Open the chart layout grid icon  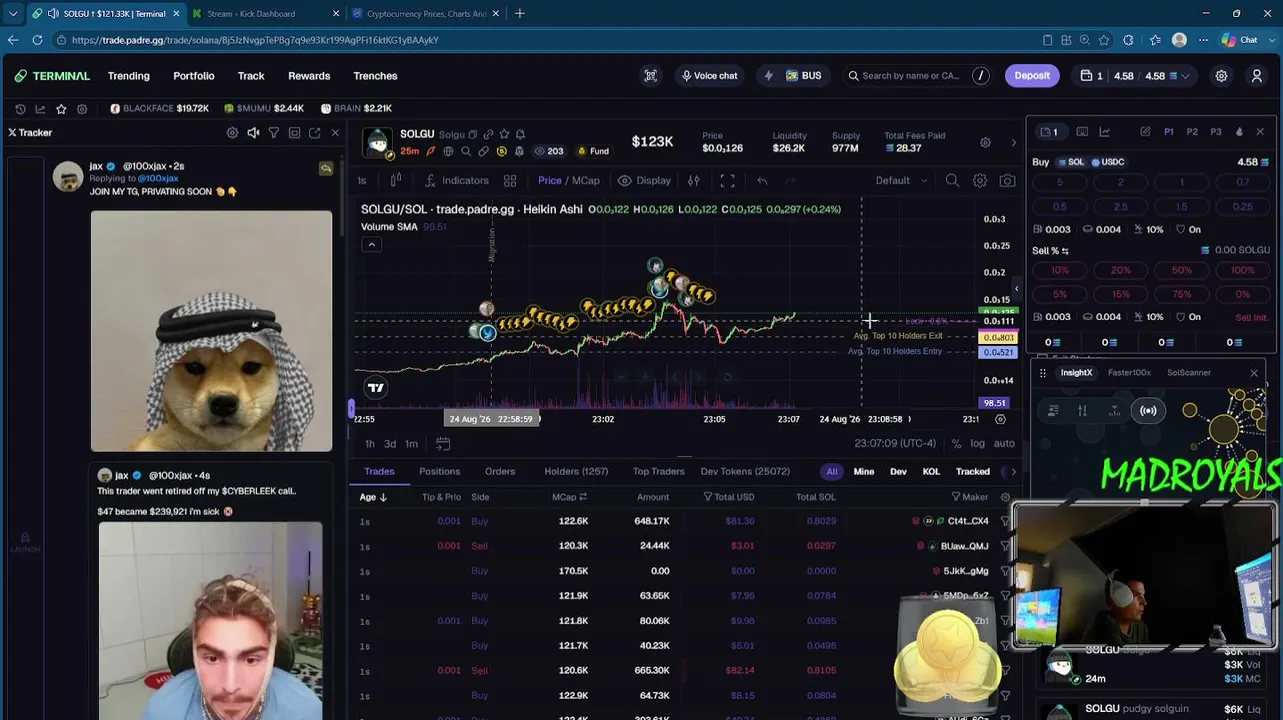pyautogui.click(x=510, y=181)
